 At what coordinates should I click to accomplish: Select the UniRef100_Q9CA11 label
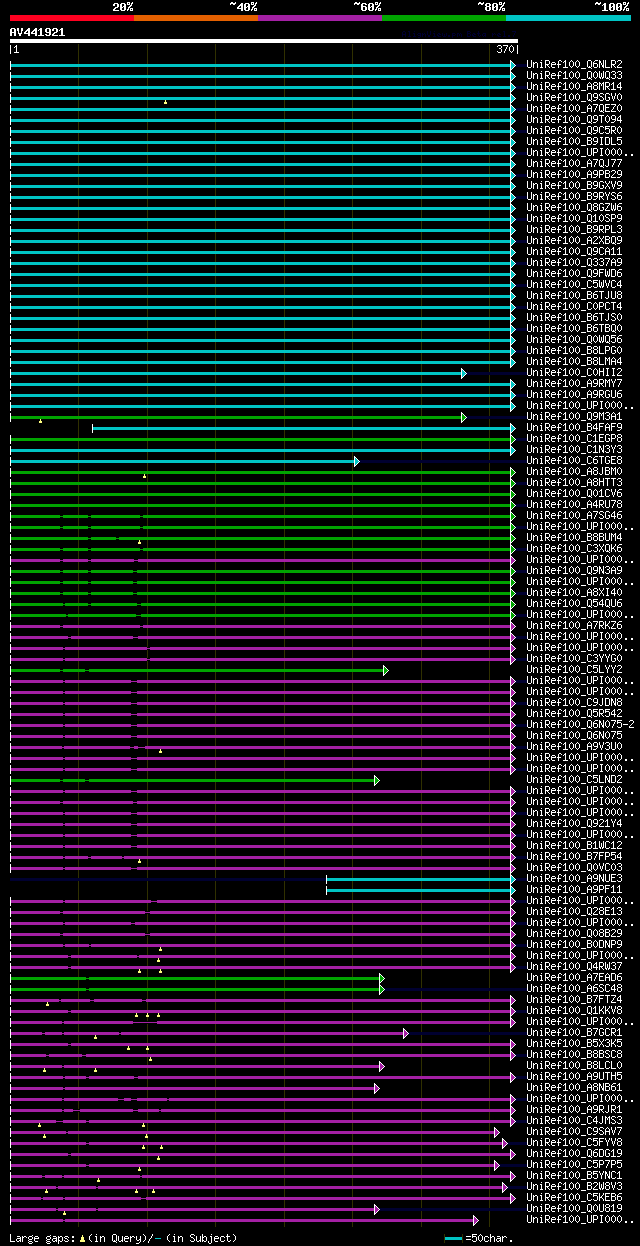pos(574,252)
